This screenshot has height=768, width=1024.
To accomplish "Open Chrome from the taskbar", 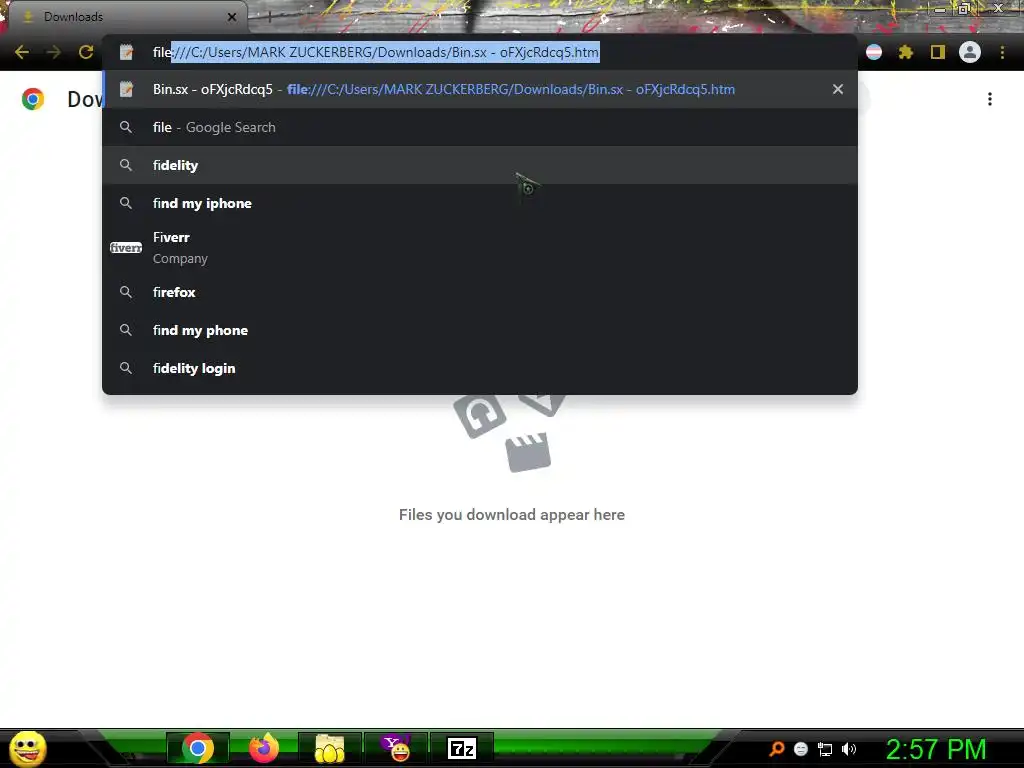I will click(x=198, y=748).
